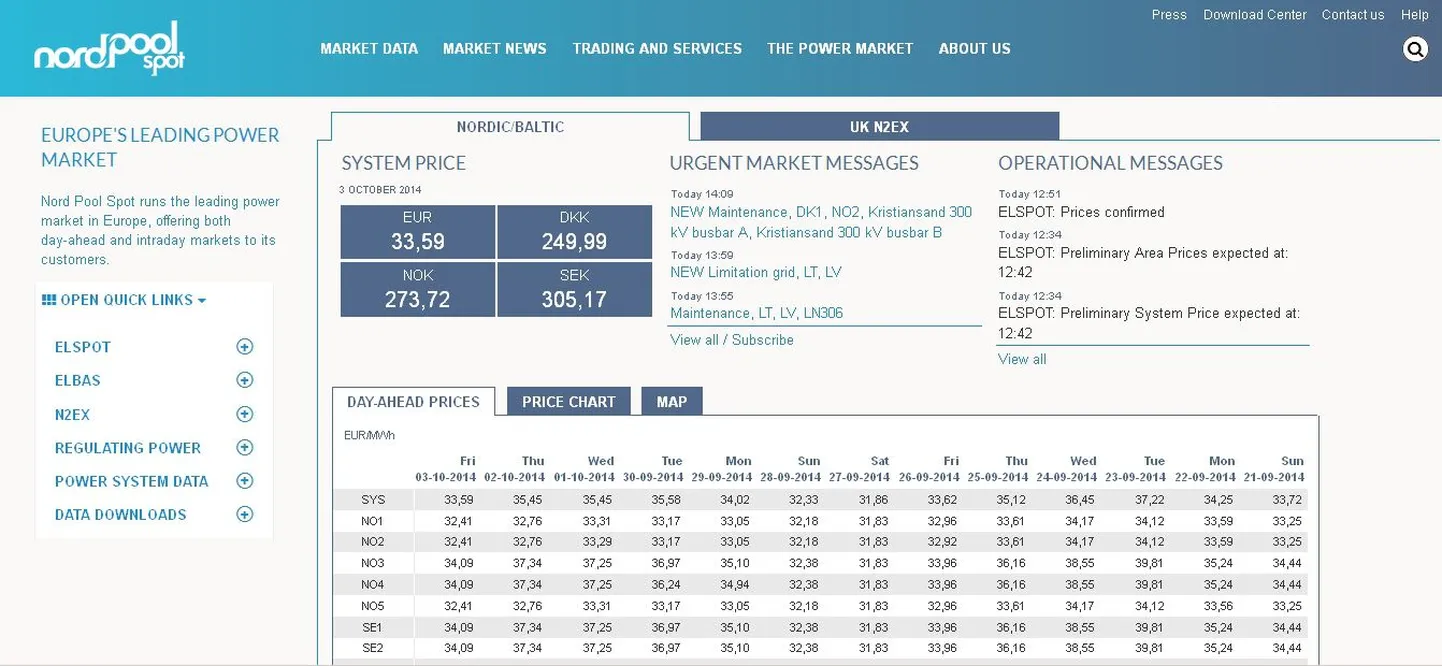Open The Power Market menu
Image resolution: width=1442 pixels, height=666 pixels.
click(840, 48)
